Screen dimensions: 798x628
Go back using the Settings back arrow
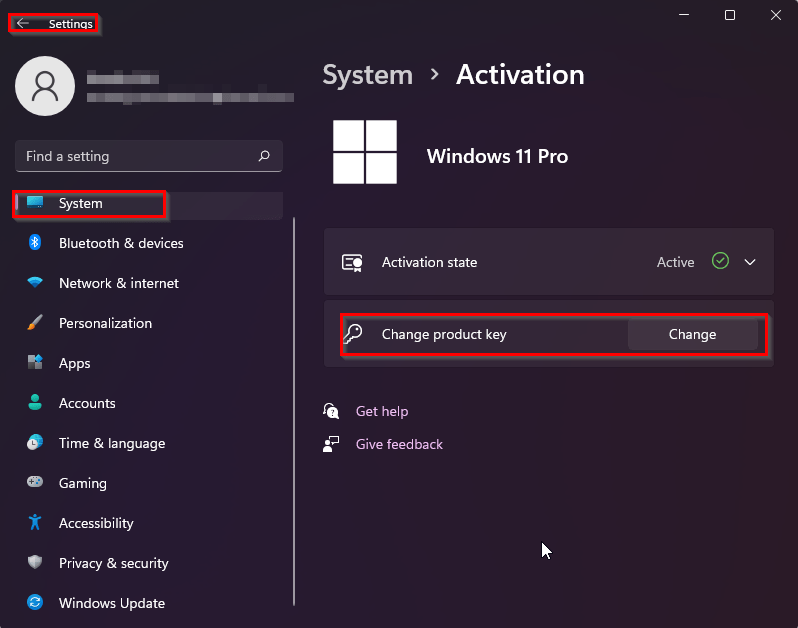coord(22,23)
